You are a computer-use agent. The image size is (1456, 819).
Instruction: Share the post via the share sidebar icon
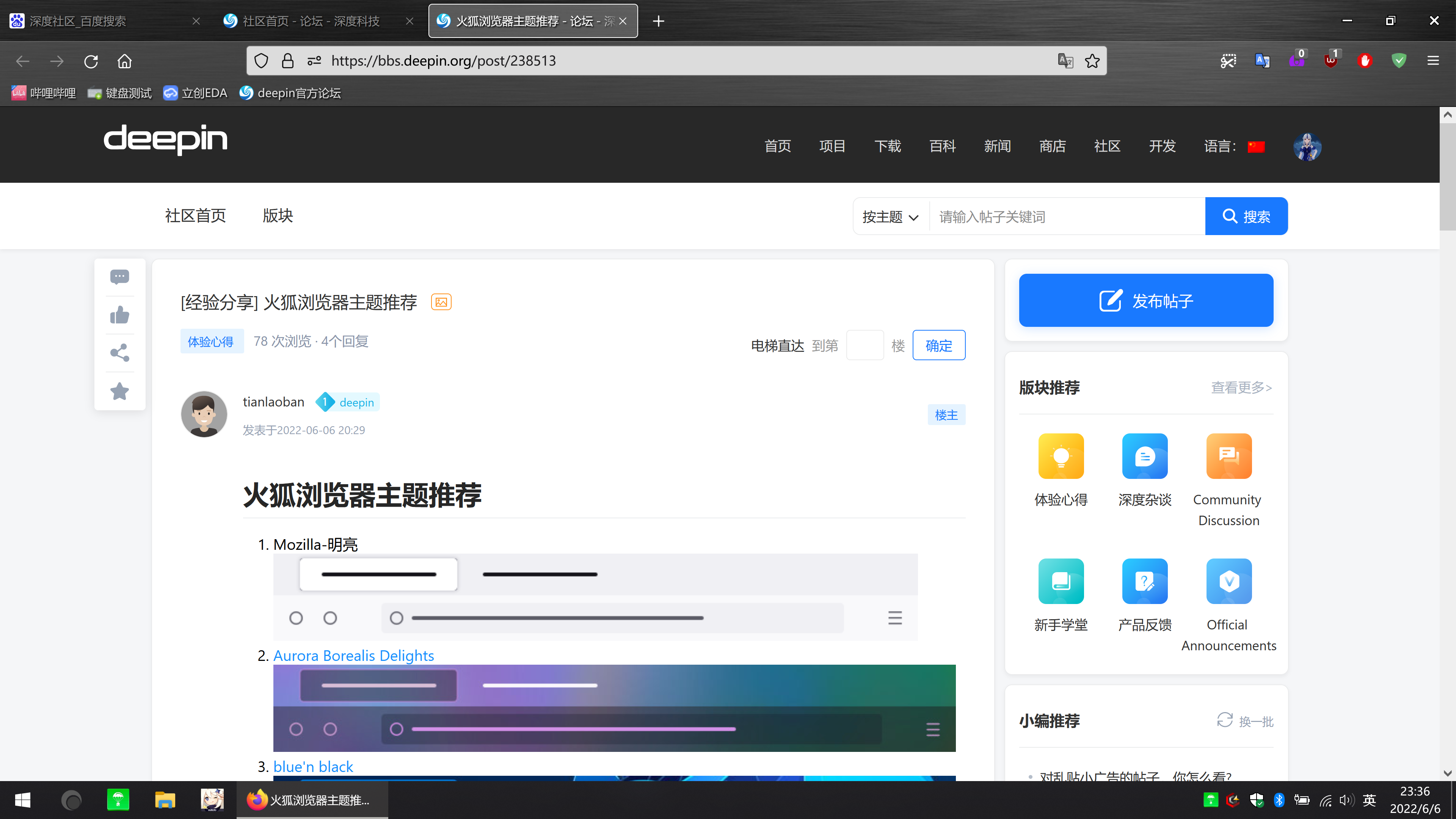(x=119, y=353)
